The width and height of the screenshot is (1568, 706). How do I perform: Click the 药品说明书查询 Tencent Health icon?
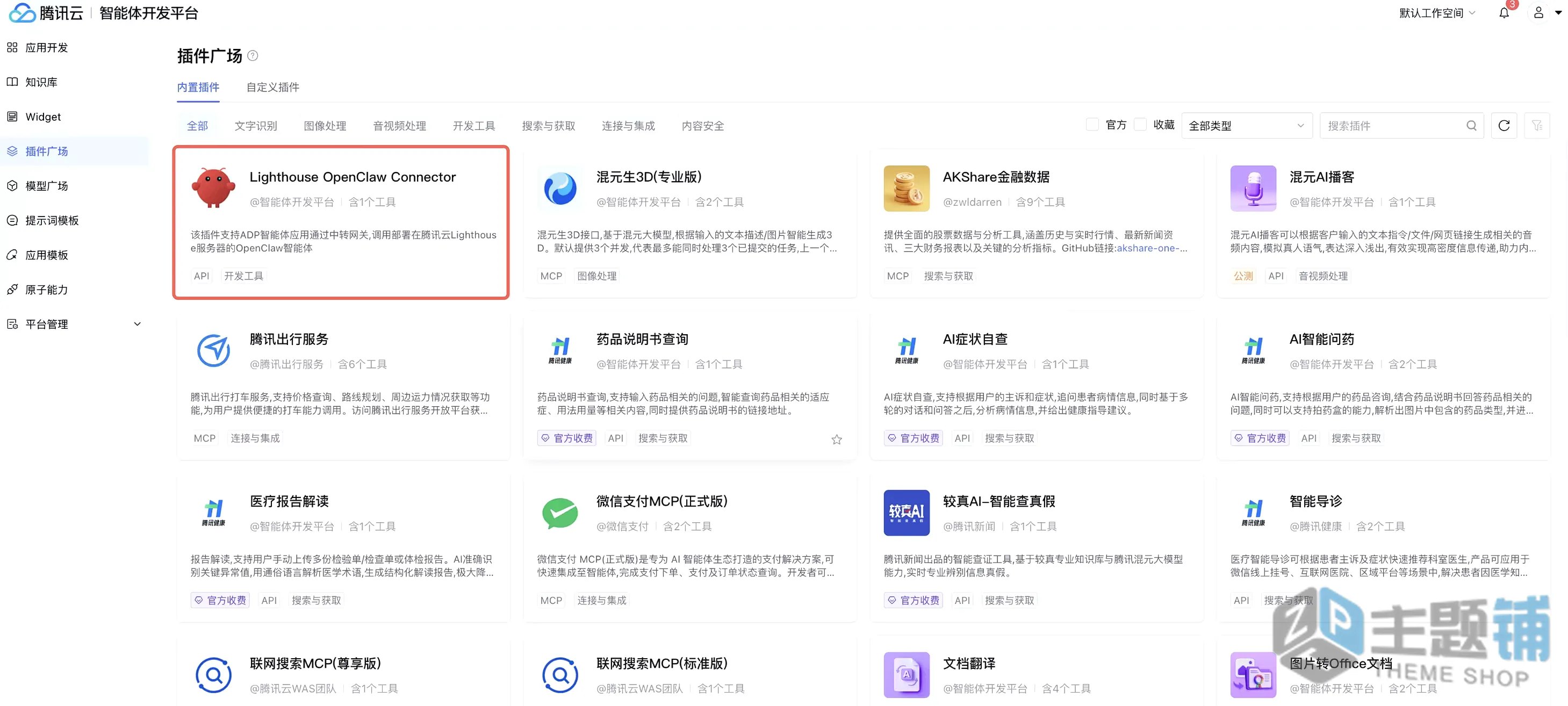pos(559,350)
